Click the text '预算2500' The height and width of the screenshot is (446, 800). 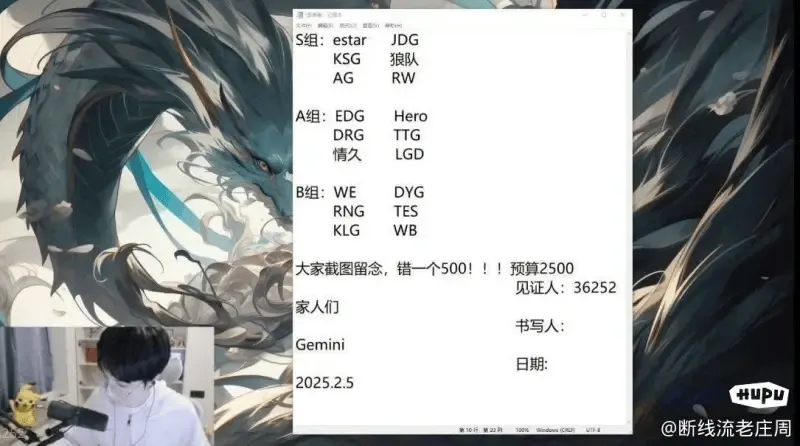click(x=542, y=268)
